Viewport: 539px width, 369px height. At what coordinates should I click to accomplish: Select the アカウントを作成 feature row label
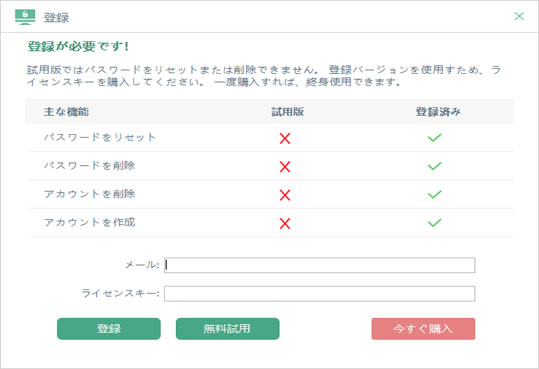[x=89, y=222]
